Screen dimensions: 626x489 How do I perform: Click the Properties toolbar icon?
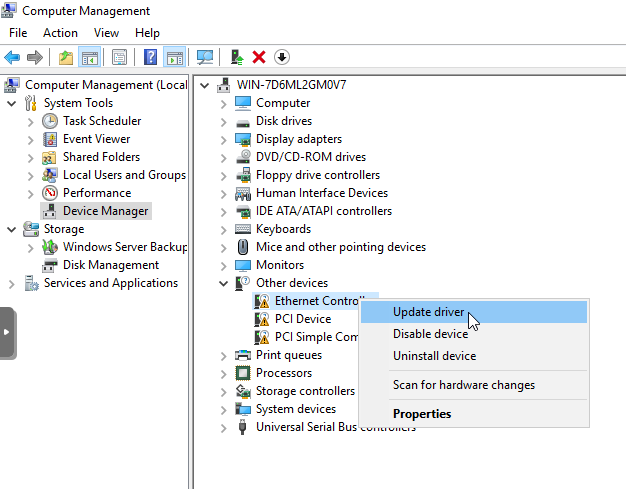pos(119,57)
